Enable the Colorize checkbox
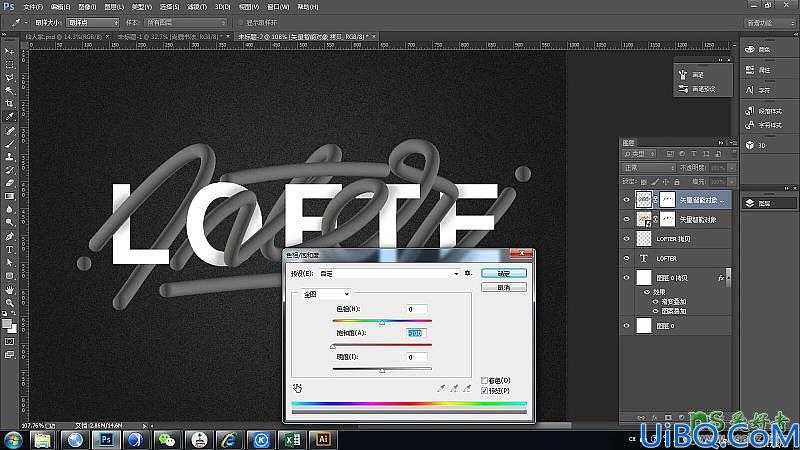The image size is (800, 450). pyautogui.click(x=484, y=381)
